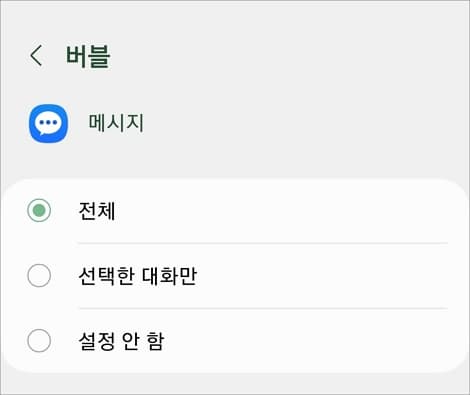470x395 pixels.
Task: Go back from the 버블 settings page
Action: [x=36, y=56]
